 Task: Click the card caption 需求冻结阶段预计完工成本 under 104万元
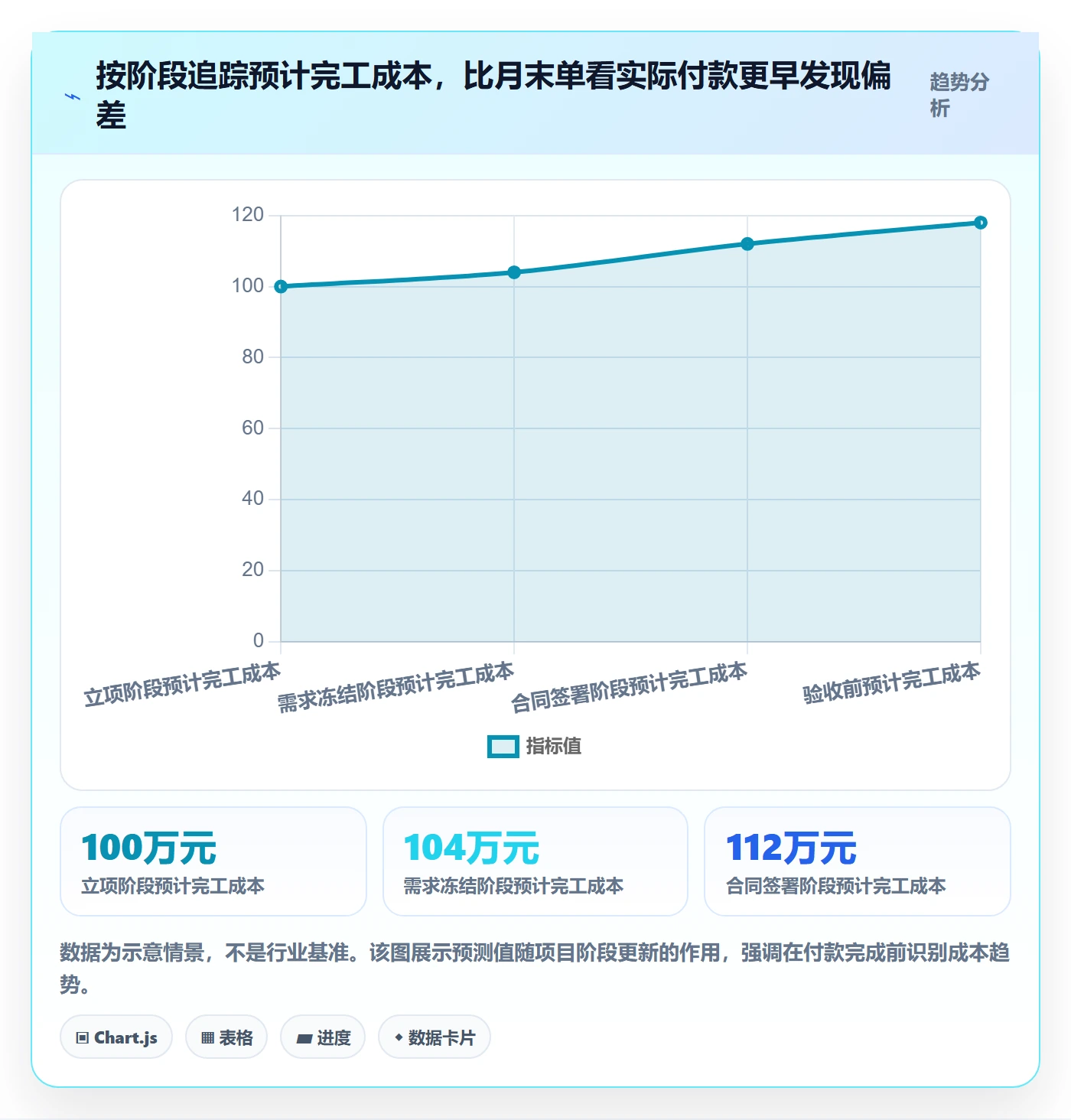pos(513,886)
